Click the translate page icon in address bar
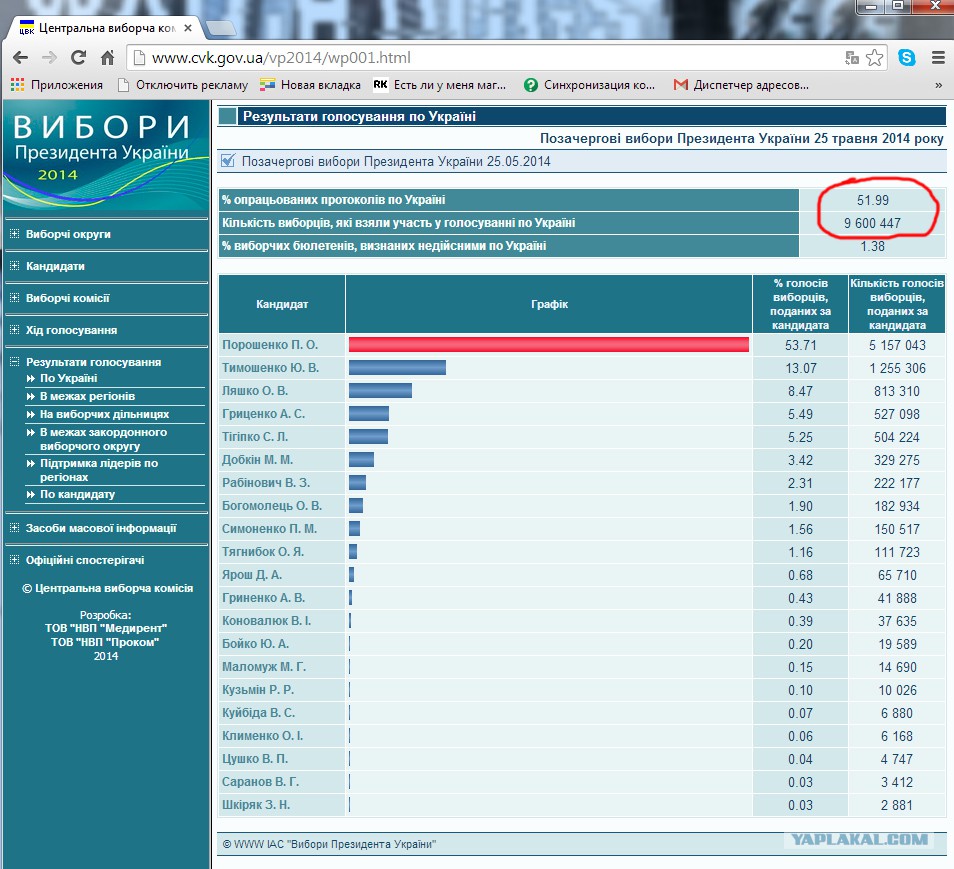Screen dimensions: 954x869 852,58
